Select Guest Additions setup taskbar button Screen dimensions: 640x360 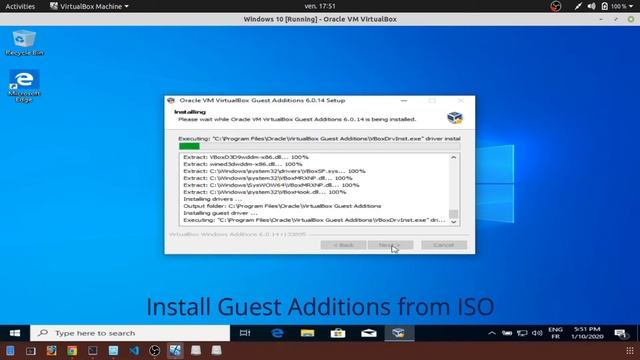pyautogui.click(x=399, y=333)
